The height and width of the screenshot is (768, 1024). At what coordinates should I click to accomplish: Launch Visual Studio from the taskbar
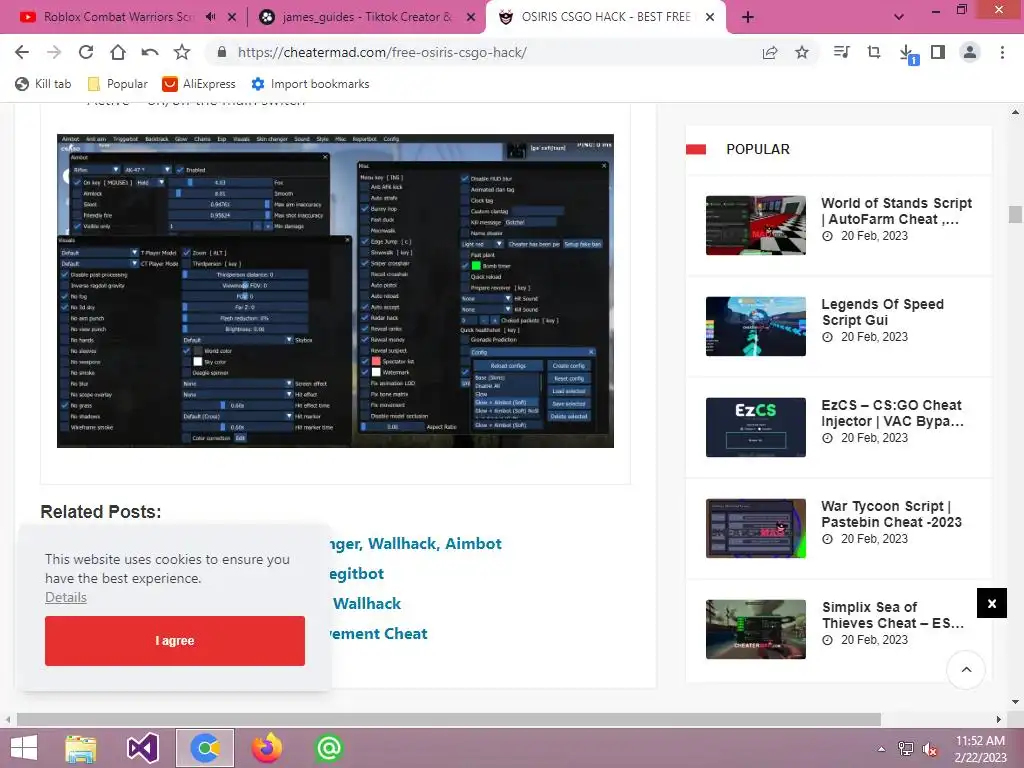pyautogui.click(x=142, y=748)
